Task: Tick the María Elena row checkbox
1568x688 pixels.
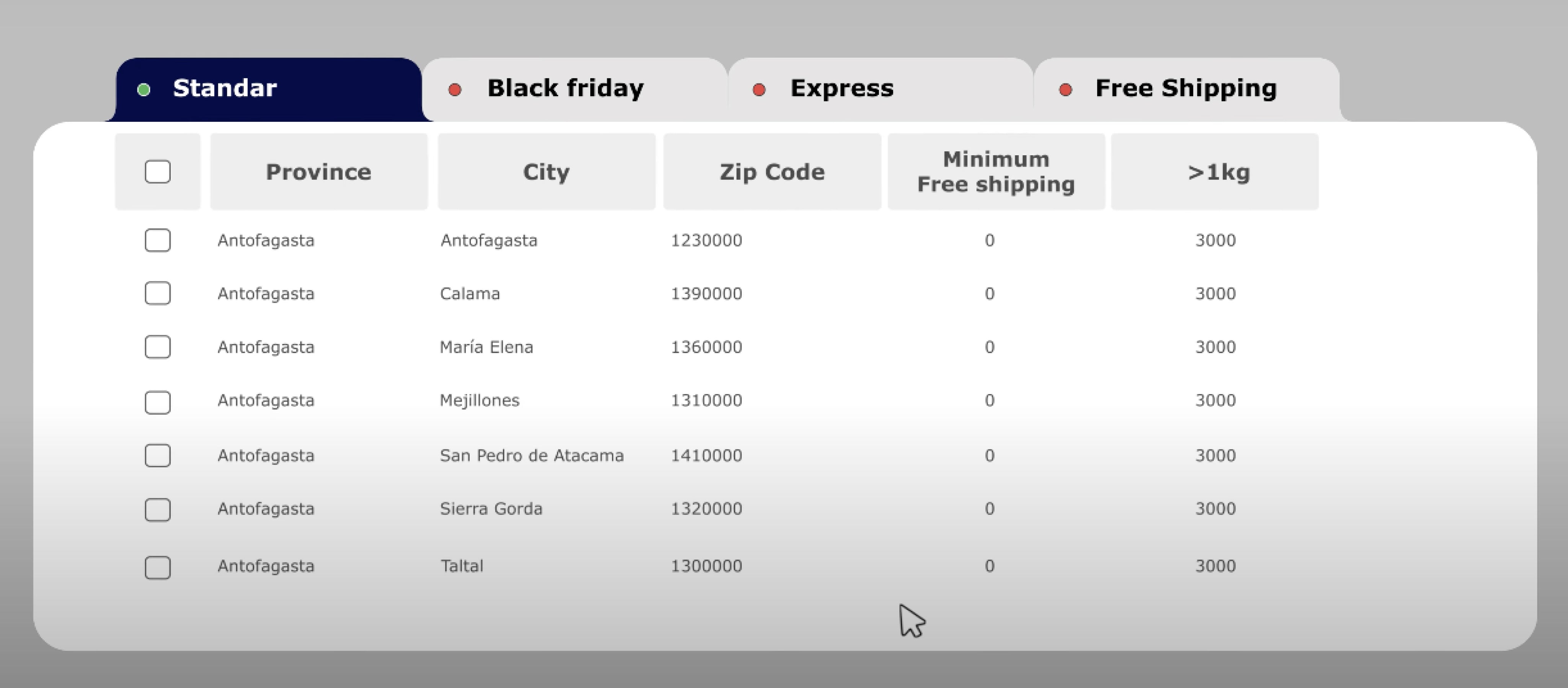Action: (x=158, y=347)
